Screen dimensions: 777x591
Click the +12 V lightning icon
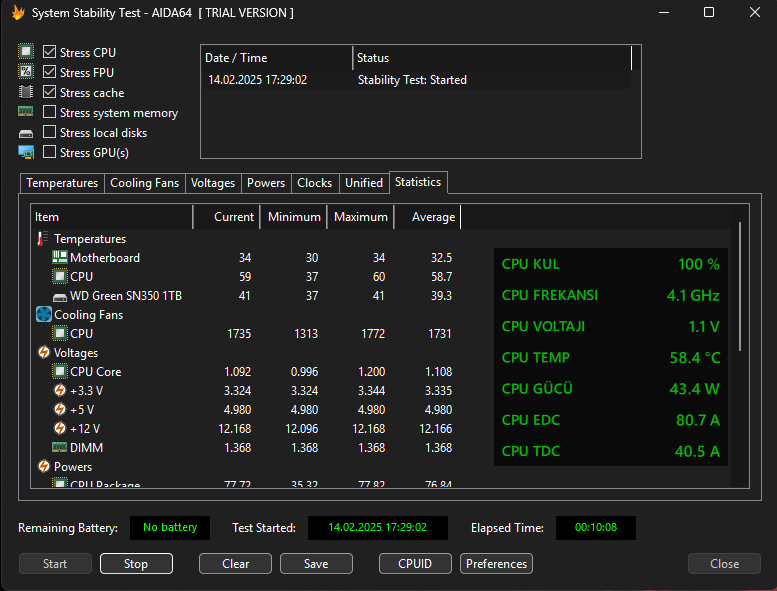coord(59,428)
